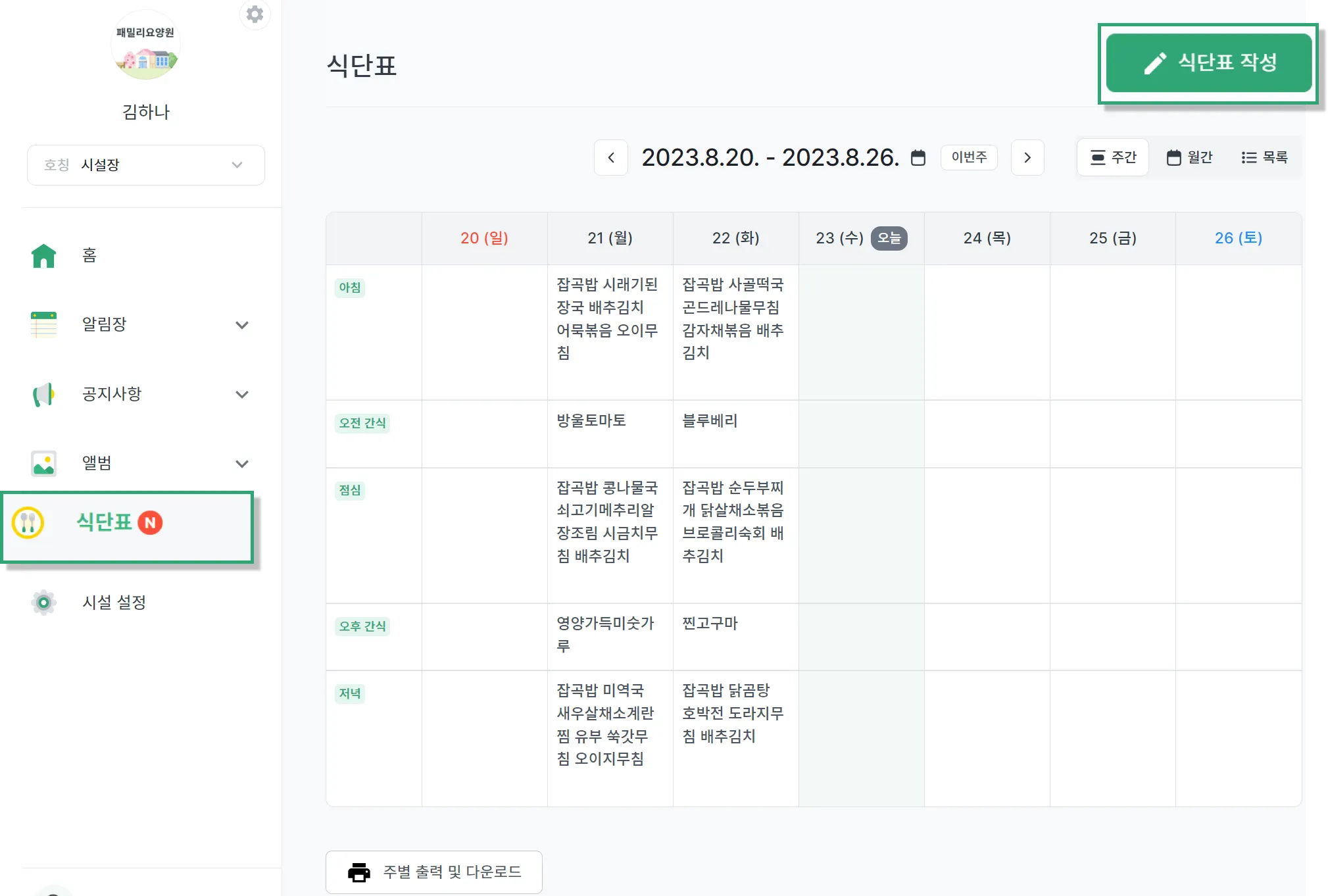The height and width of the screenshot is (896, 1328).
Task: Click the 식단표 fork and spoon icon
Action: coord(28,523)
